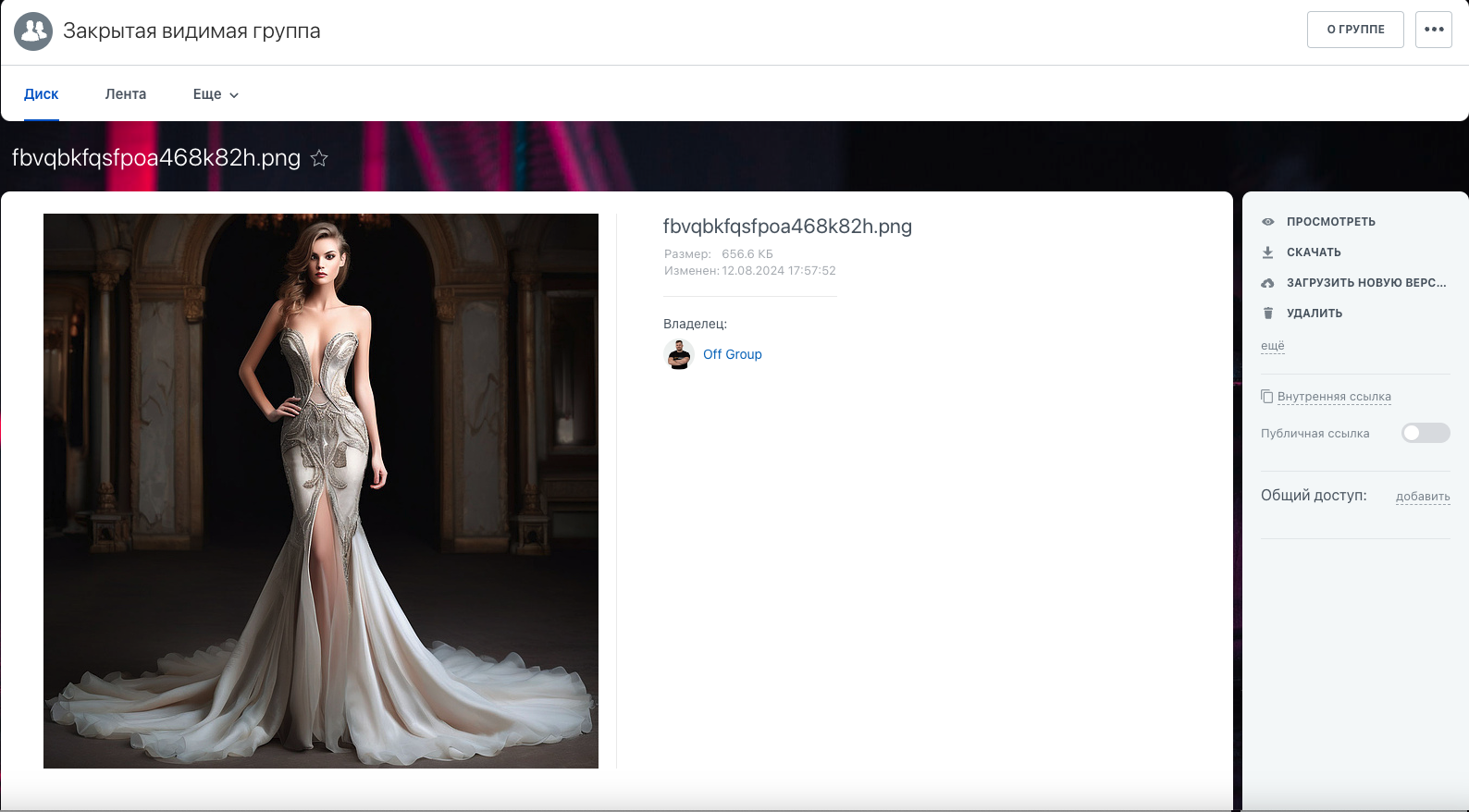Open the dress image preview thumbnail
This screenshot has height=812, width=1469.
click(321, 491)
